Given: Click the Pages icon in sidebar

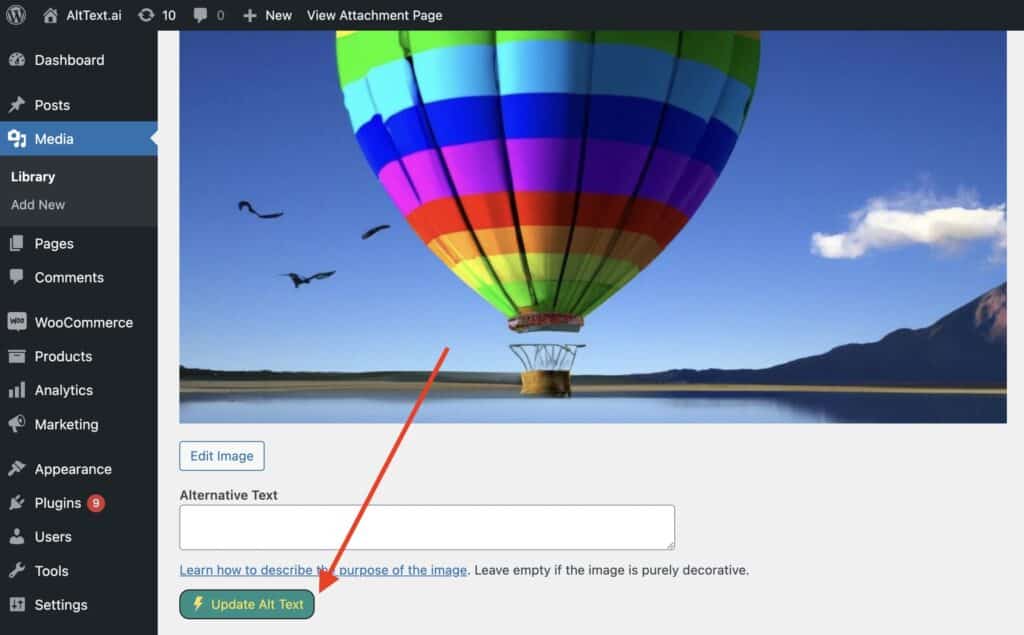Looking at the screenshot, I should [x=17, y=243].
